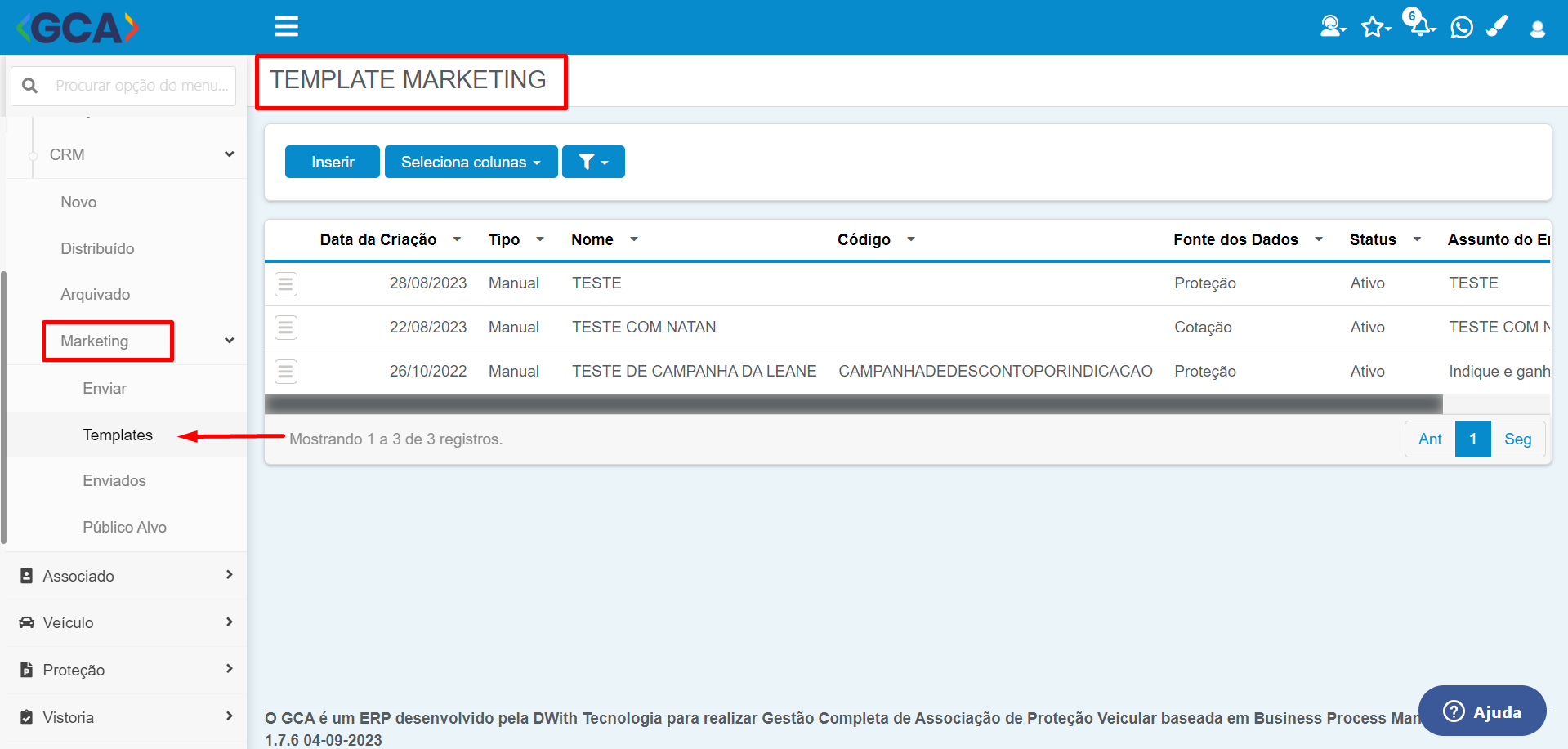Select Público Alvo under Marketing
Image resolution: width=1568 pixels, height=749 pixels.
[124, 527]
